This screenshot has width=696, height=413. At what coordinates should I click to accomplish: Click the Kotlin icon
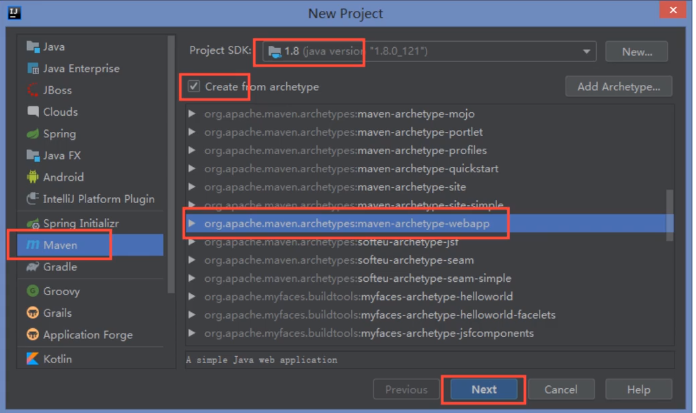pos(33,358)
